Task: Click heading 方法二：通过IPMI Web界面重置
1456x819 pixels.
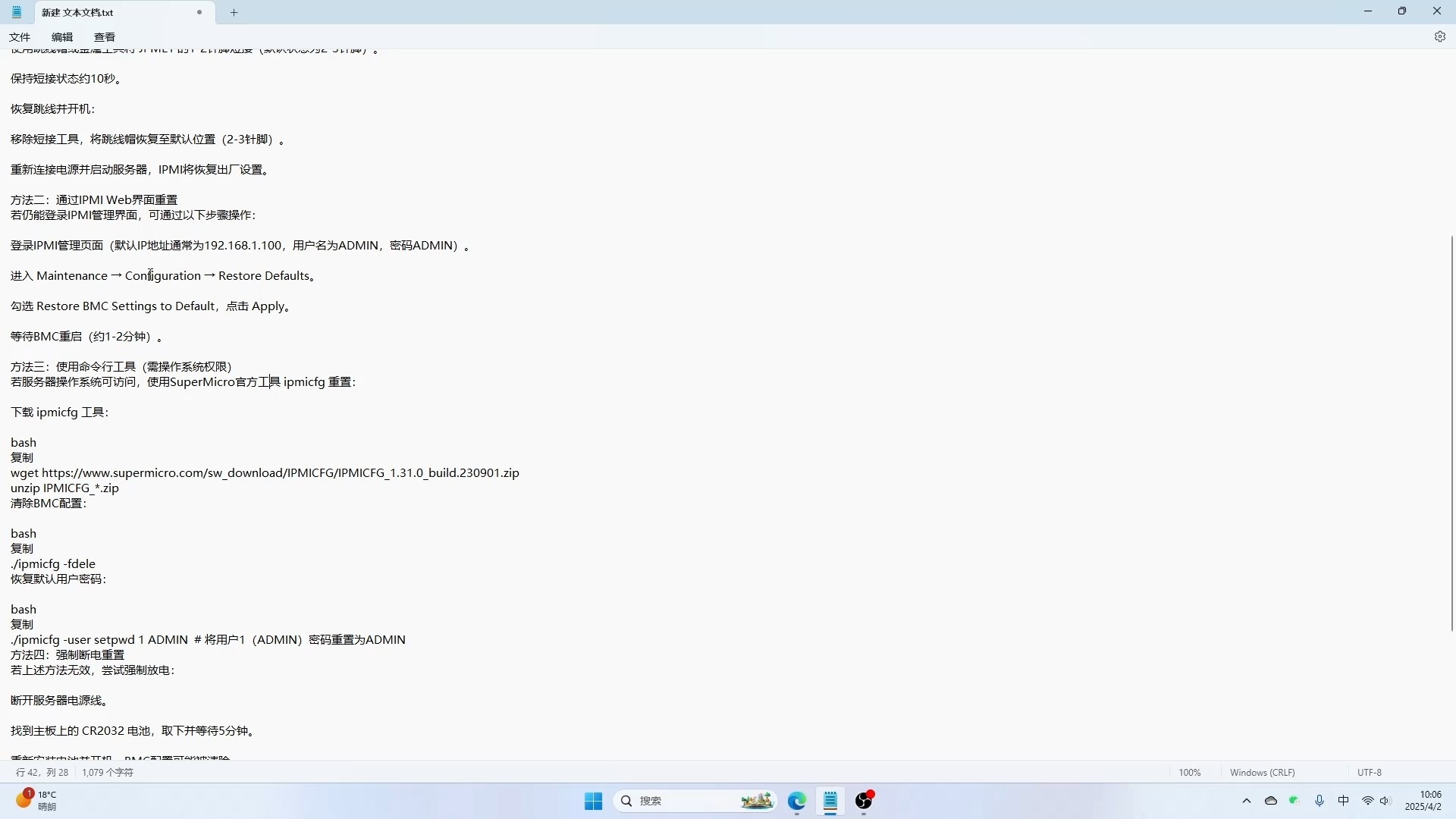Action: coord(94,200)
